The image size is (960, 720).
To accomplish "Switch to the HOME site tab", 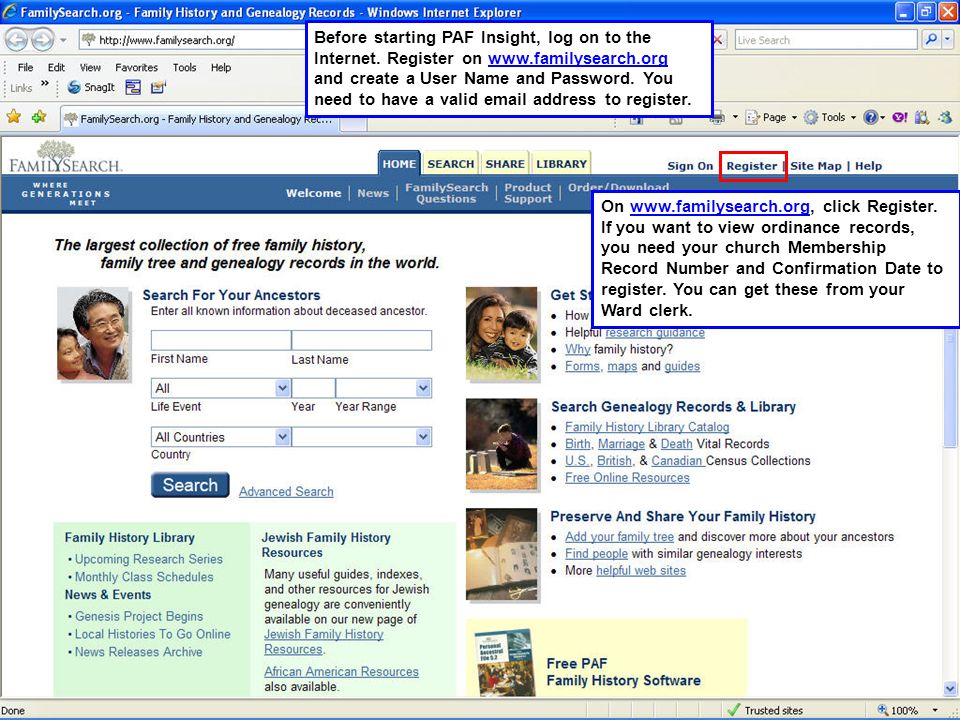I will [399, 163].
